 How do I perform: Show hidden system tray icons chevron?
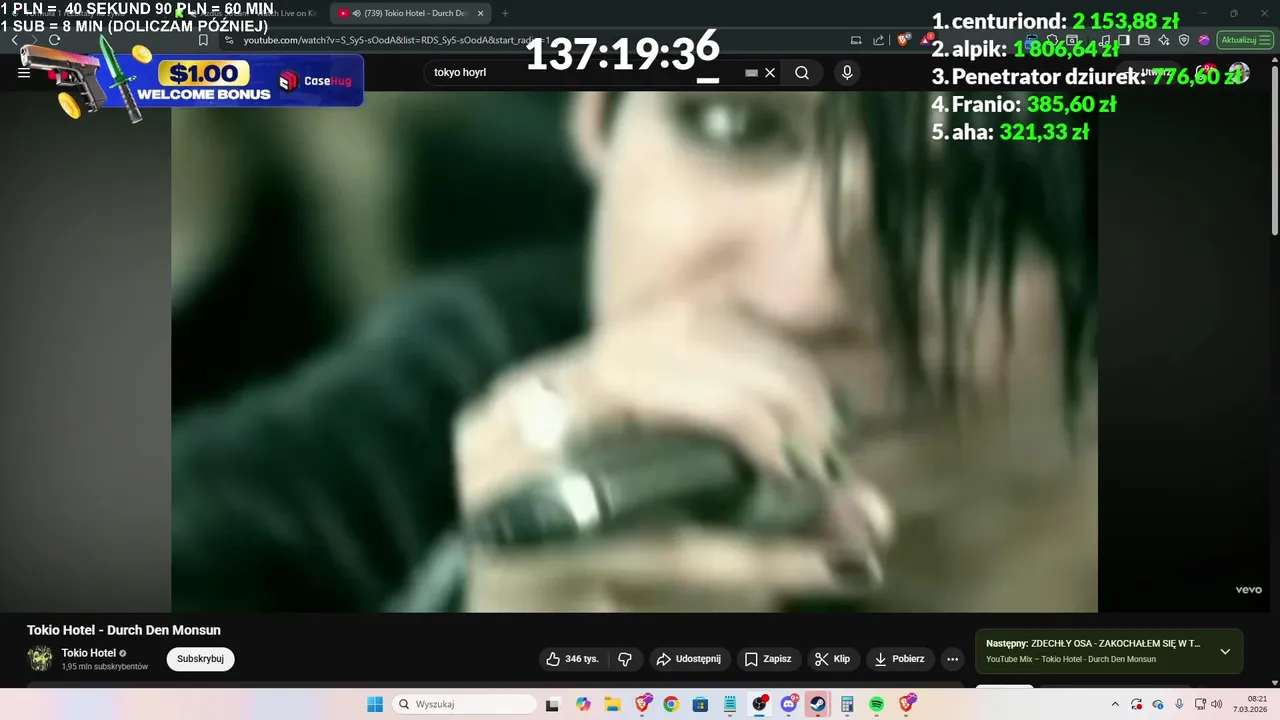[x=1115, y=704]
